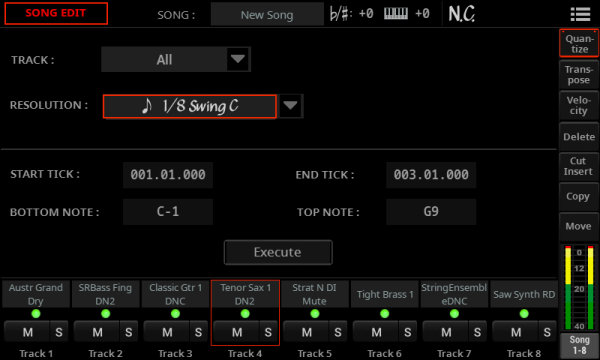Screen dimensions: 600x360
Task: Mute Track 7 with its M button
Action: pyautogui.click(x=446, y=332)
